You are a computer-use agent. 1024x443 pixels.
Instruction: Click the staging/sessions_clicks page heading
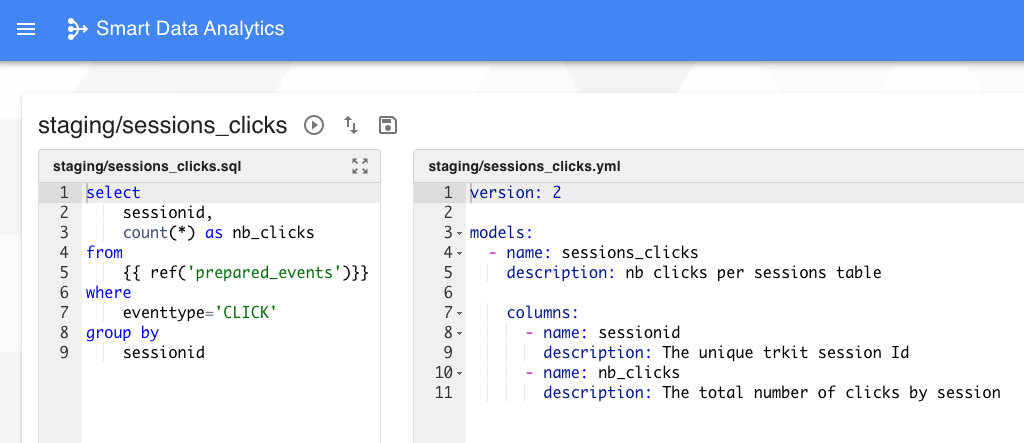(x=162, y=125)
